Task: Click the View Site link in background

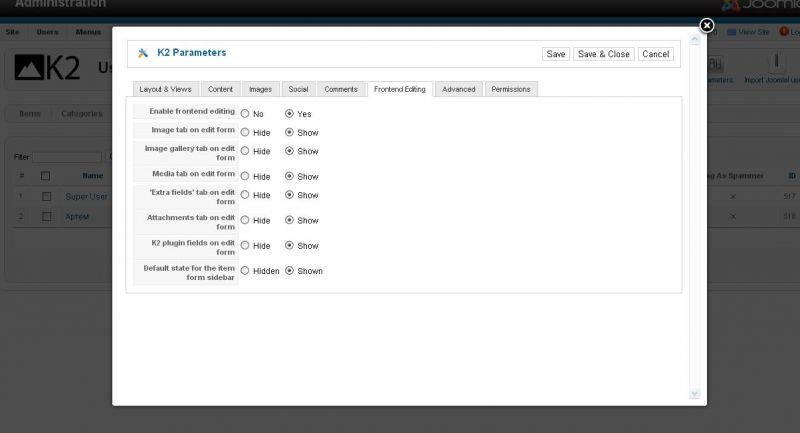Action: pyautogui.click(x=754, y=32)
